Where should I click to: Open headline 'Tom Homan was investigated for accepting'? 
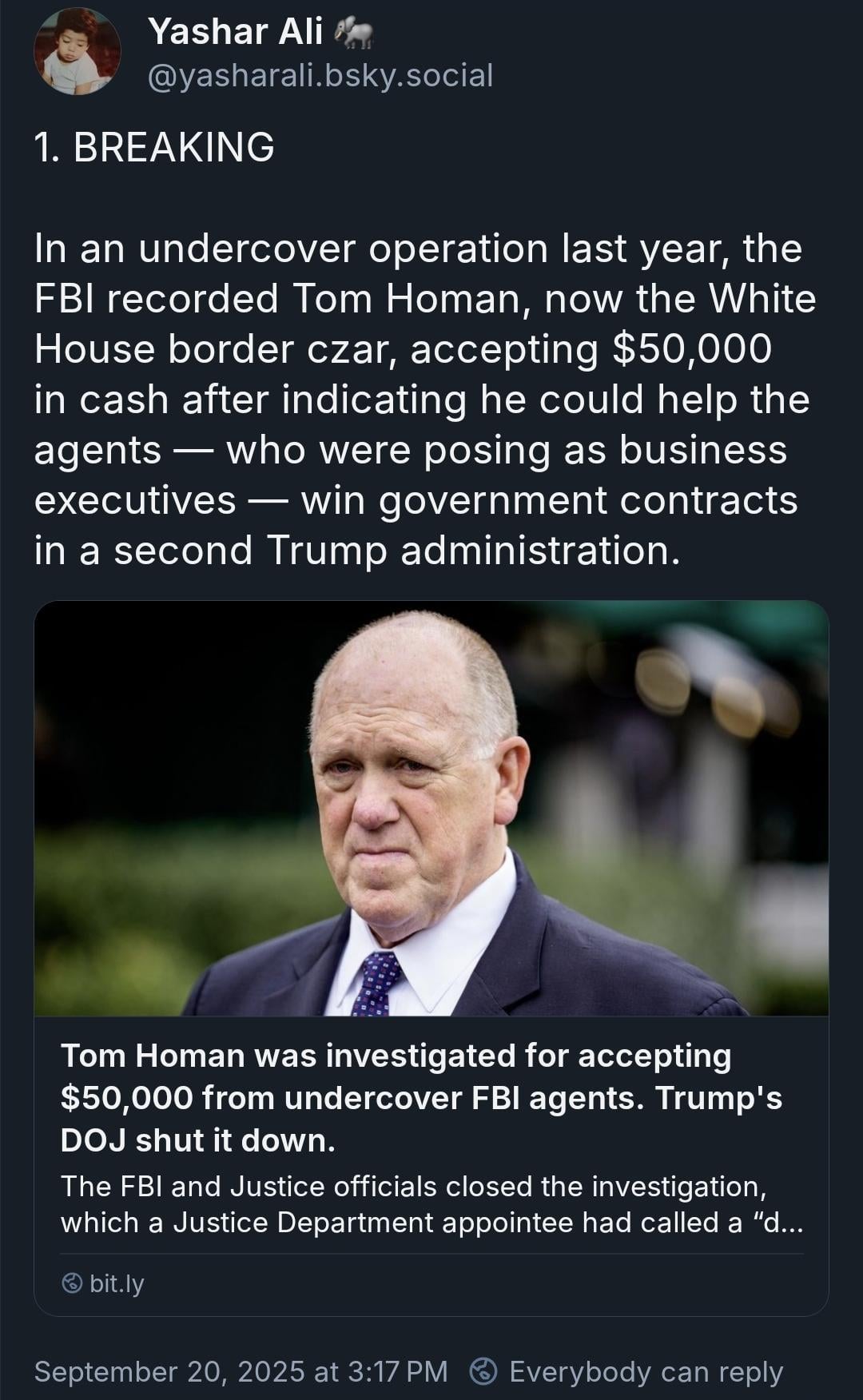396,1056
